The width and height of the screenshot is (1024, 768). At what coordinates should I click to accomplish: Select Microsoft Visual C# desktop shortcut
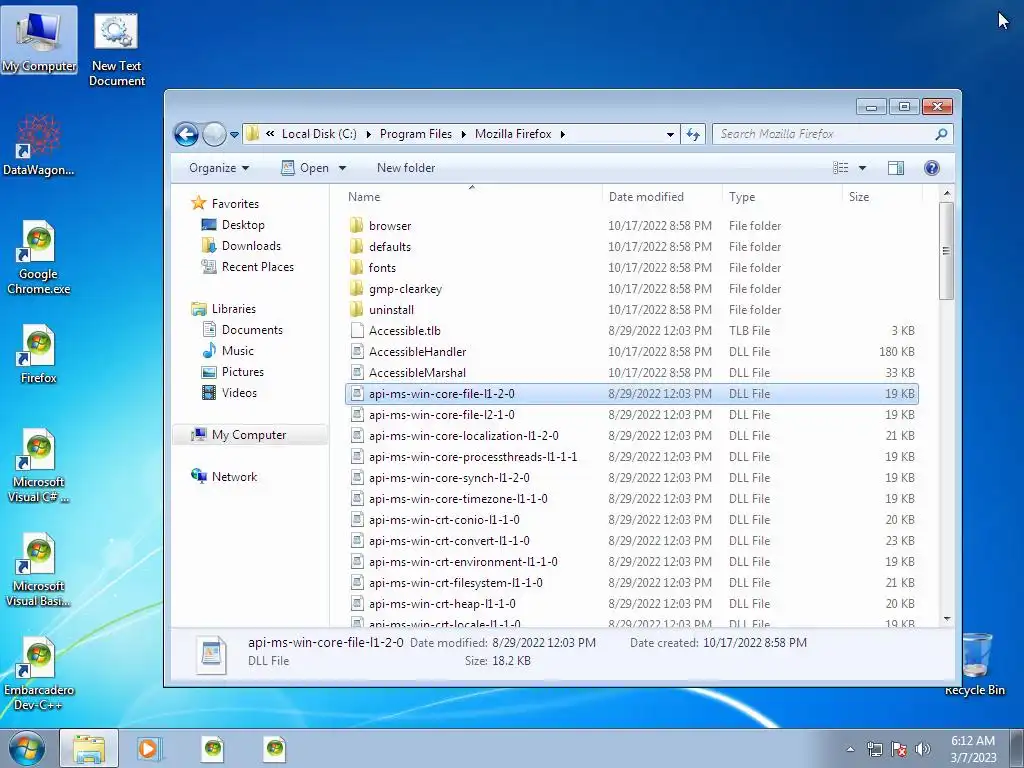(x=39, y=466)
